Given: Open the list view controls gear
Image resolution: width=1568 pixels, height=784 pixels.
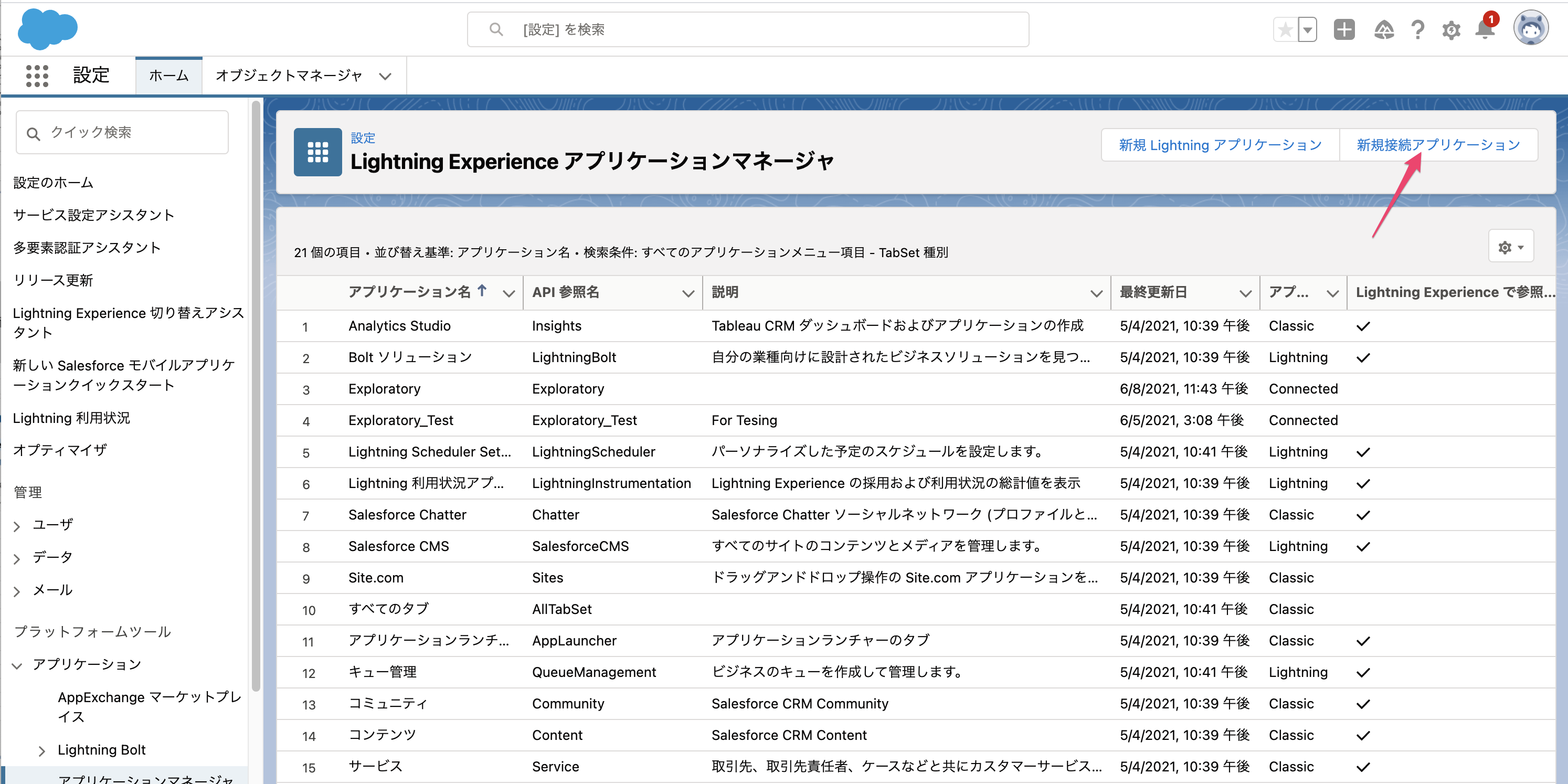Looking at the screenshot, I should point(1511,247).
